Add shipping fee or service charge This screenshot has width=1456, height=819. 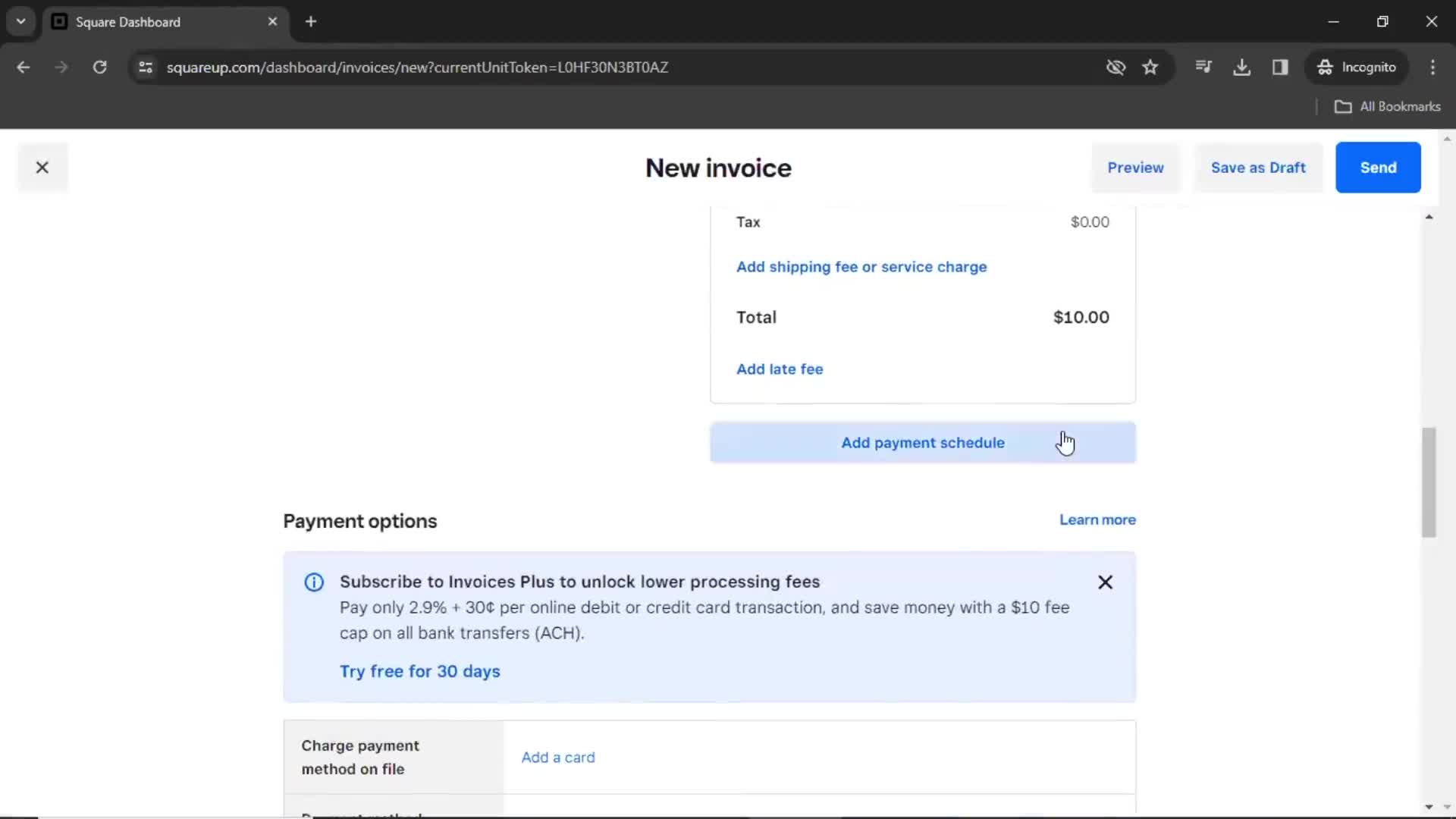(x=861, y=267)
